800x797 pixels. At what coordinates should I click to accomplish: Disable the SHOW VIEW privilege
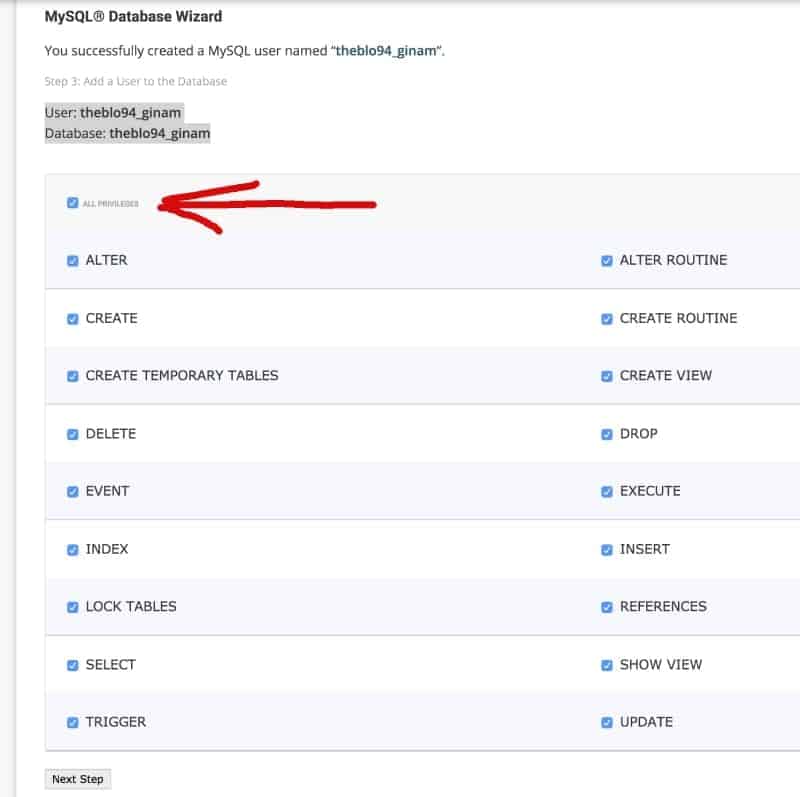coord(607,665)
